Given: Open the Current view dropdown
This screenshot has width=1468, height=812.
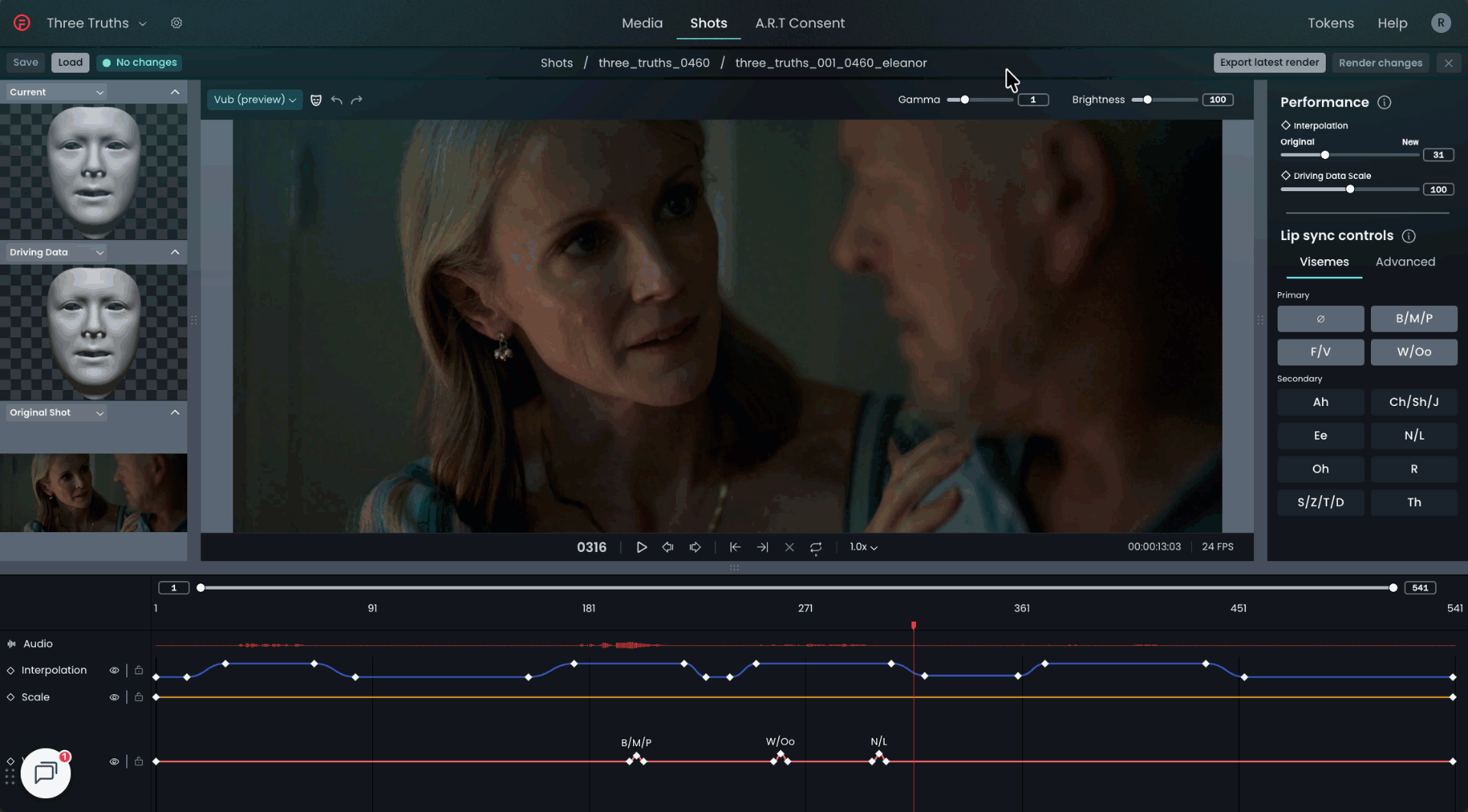Looking at the screenshot, I should 57,93.
